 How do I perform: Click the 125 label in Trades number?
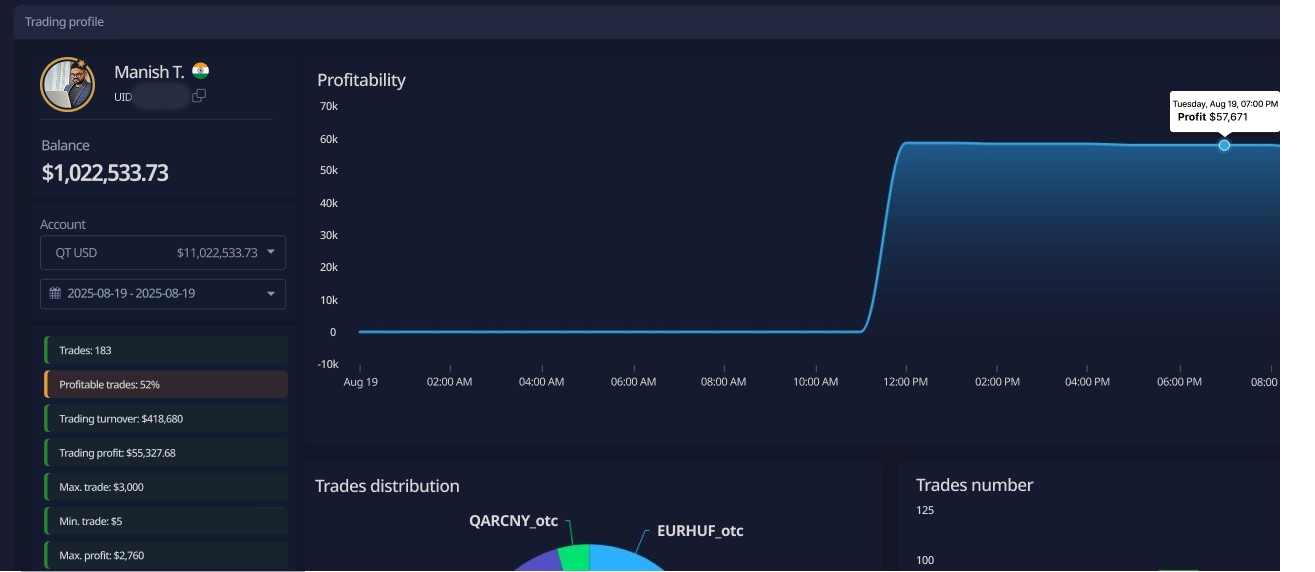tap(925, 511)
